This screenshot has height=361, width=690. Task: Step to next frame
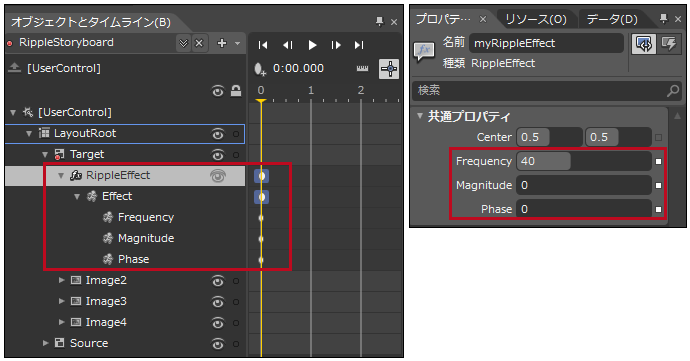click(336, 45)
